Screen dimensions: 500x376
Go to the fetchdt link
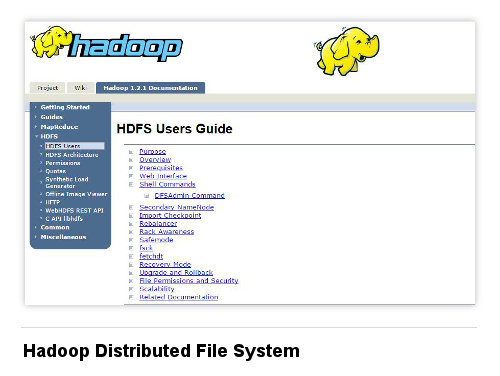pyautogui.click(x=151, y=256)
